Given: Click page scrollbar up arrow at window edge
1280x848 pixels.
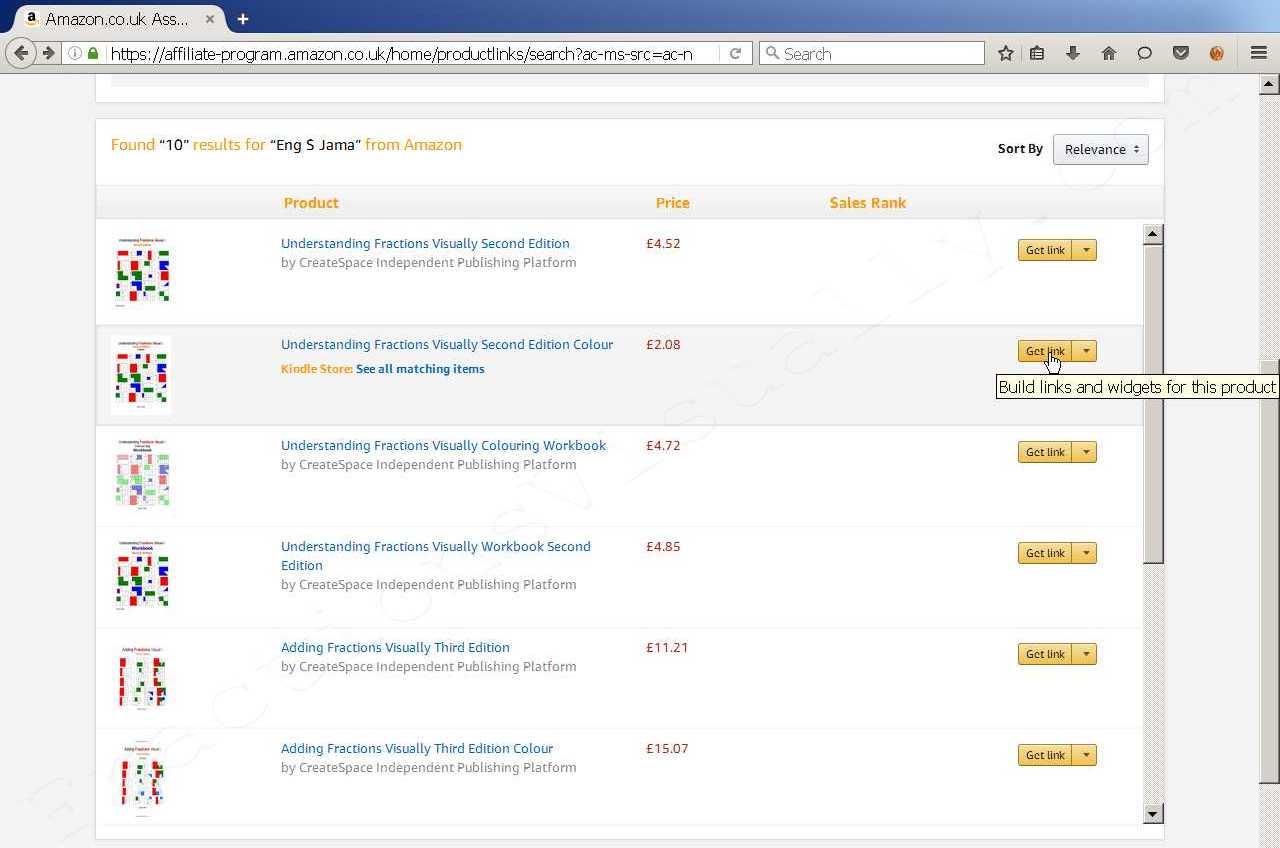Looking at the screenshot, I should point(1269,84).
